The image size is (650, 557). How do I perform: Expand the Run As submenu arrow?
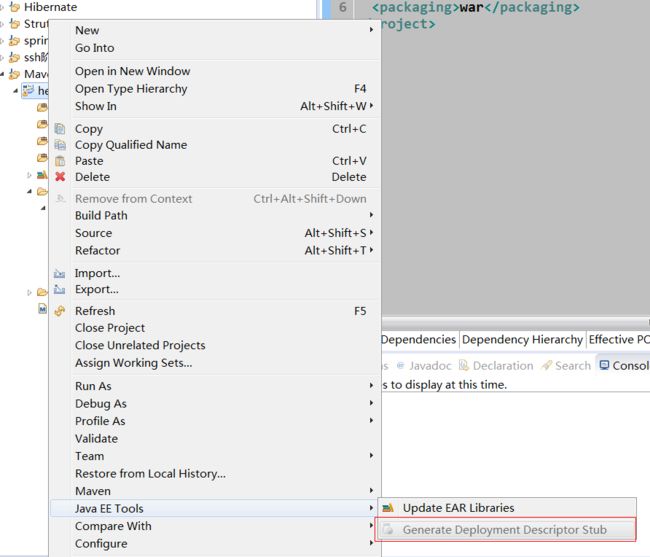click(371, 385)
